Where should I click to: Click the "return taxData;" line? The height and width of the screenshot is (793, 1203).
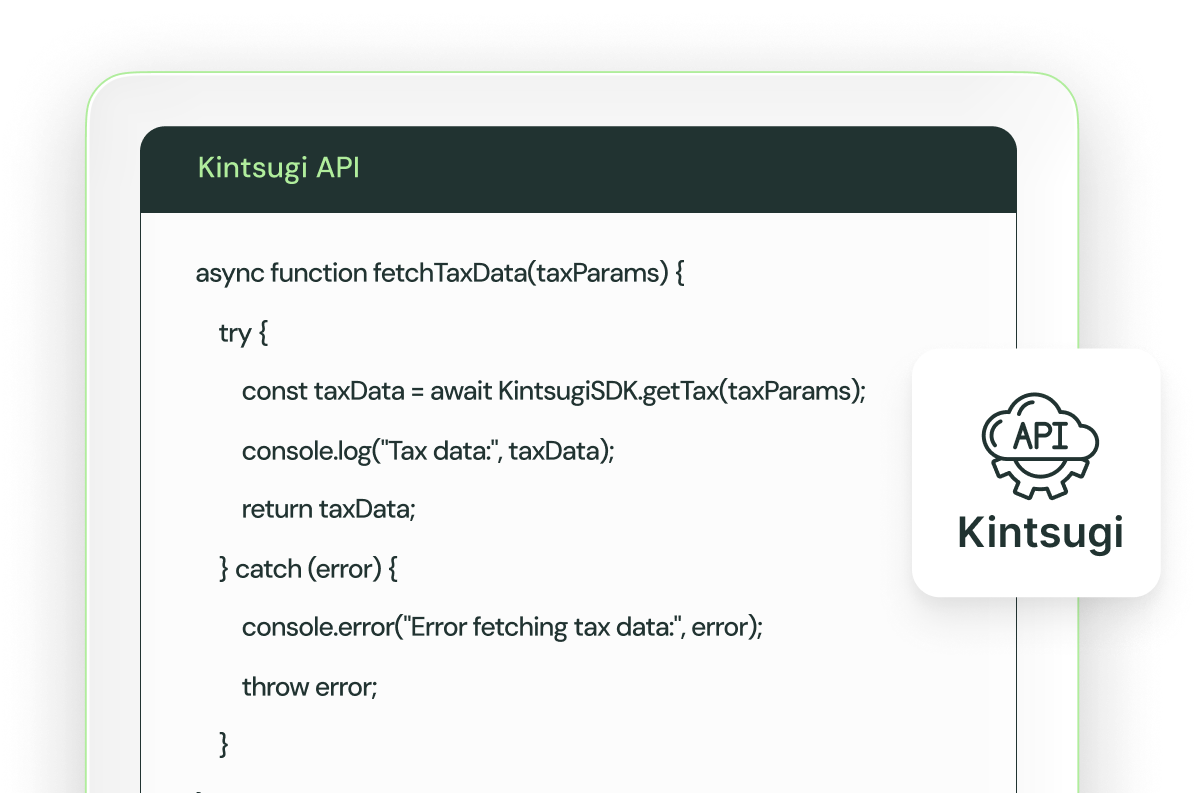pos(328,509)
